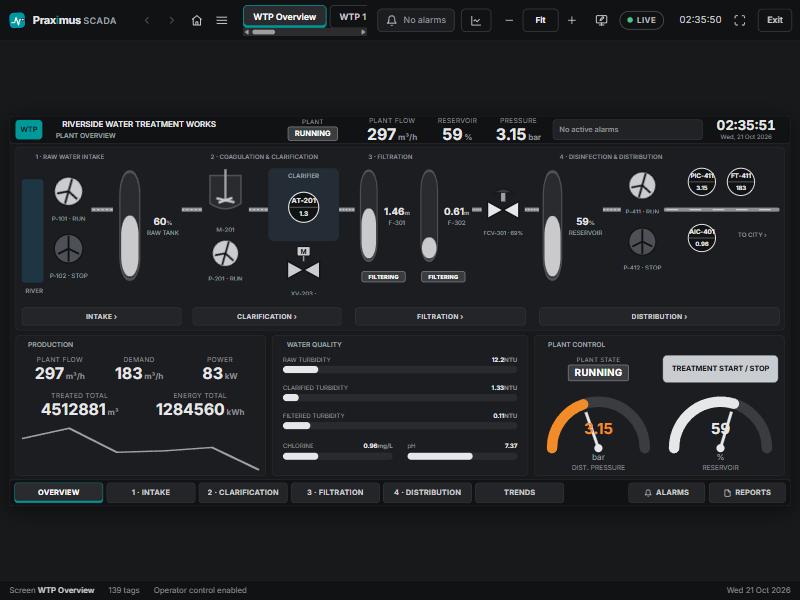This screenshot has width=800, height=600.
Task: Click the teal WTP badge
Action: [x=29, y=130]
